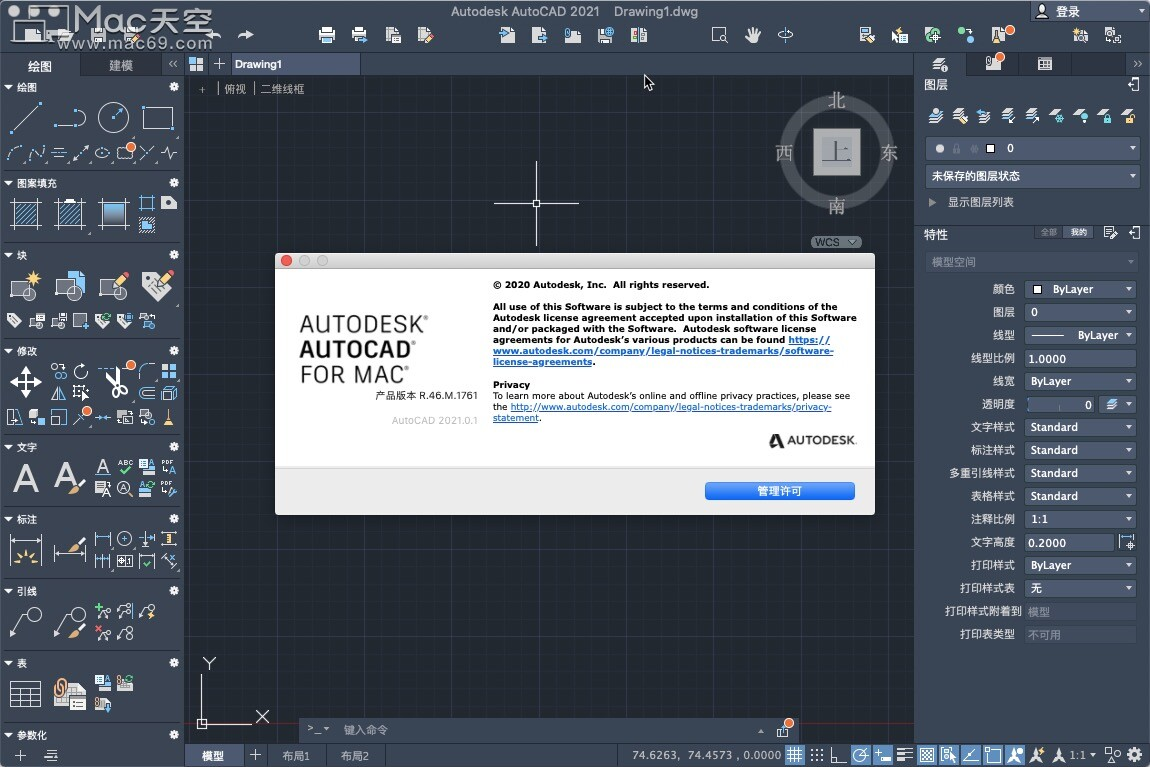Image resolution: width=1150 pixels, height=767 pixels.
Task: Open the 未保存的图层状态 dropdown
Action: [1032, 176]
